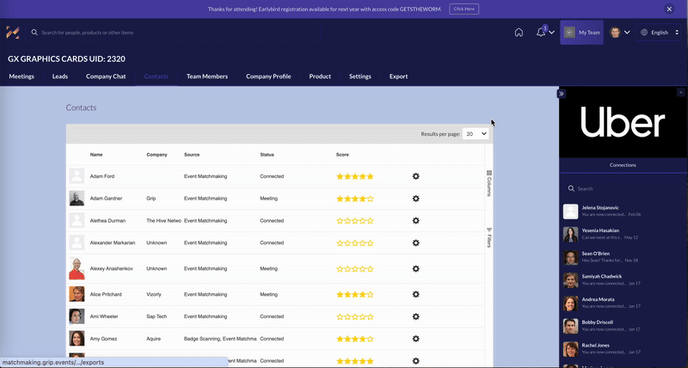Image resolution: width=688 pixels, height=368 pixels.
Task: Click the banner's Click Here button
Action: (x=464, y=9)
